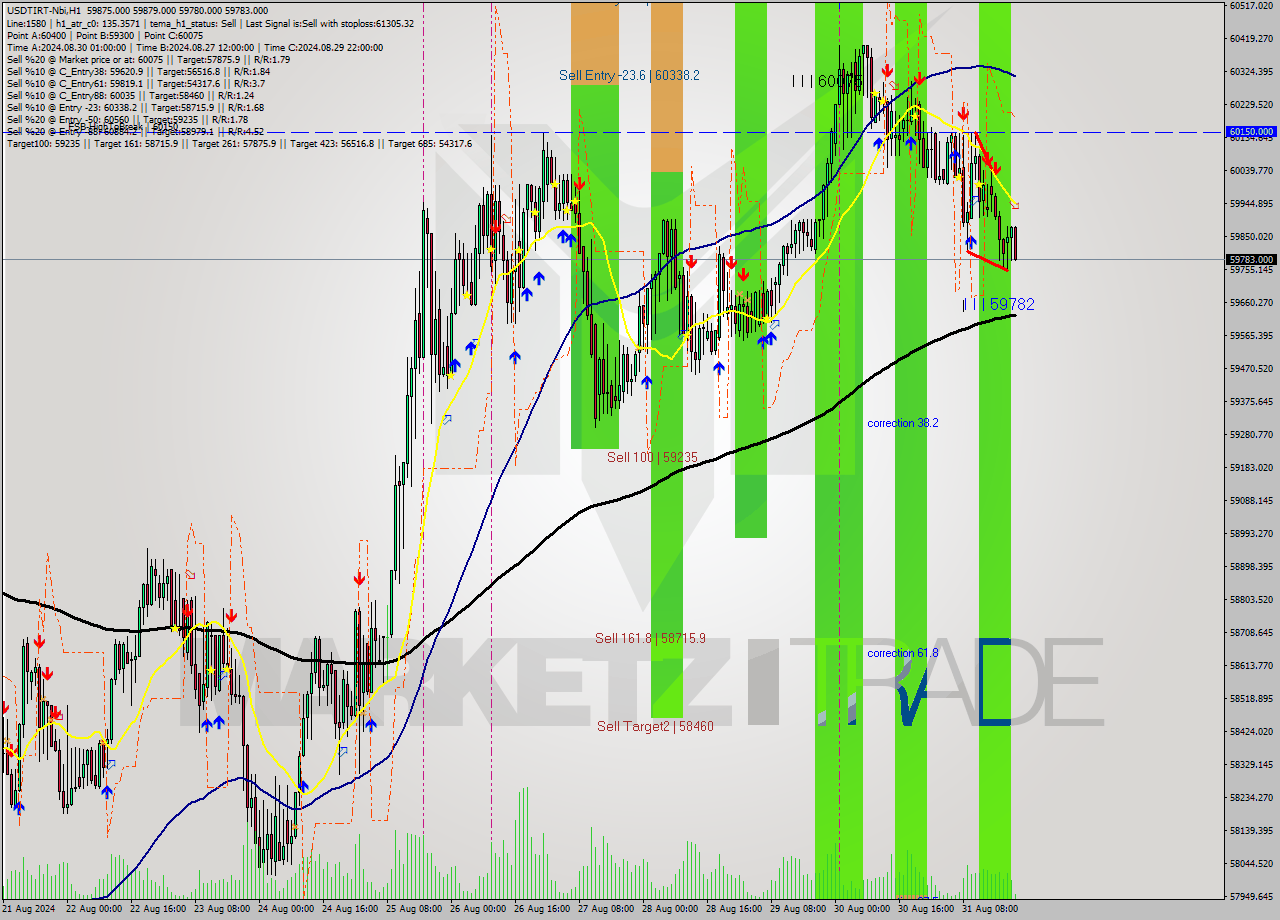Click the 'Sell %10 @ Entry -23: 60338.2' line
The image size is (1280, 920).
point(135,107)
